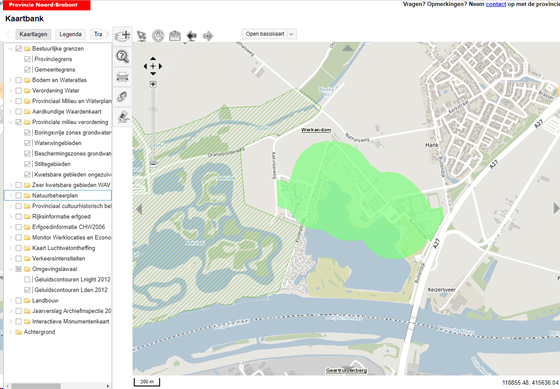Switch to the Legenda tab
The width and height of the screenshot is (560, 389).
pyautogui.click(x=70, y=34)
